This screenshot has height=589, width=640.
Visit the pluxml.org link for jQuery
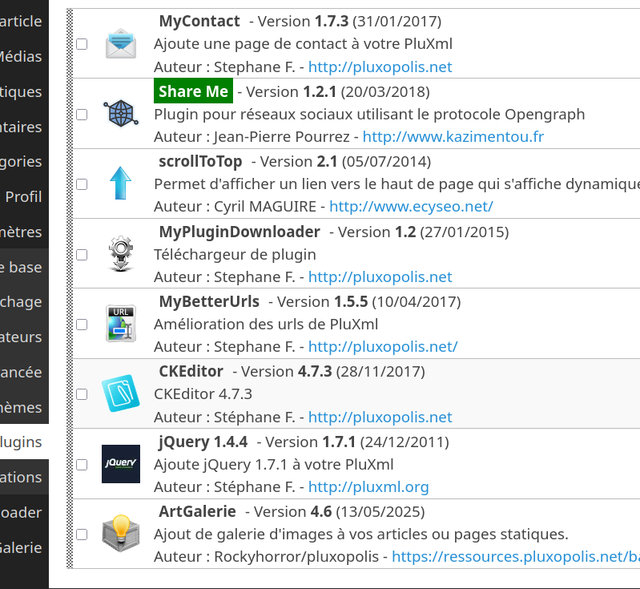coord(368,487)
